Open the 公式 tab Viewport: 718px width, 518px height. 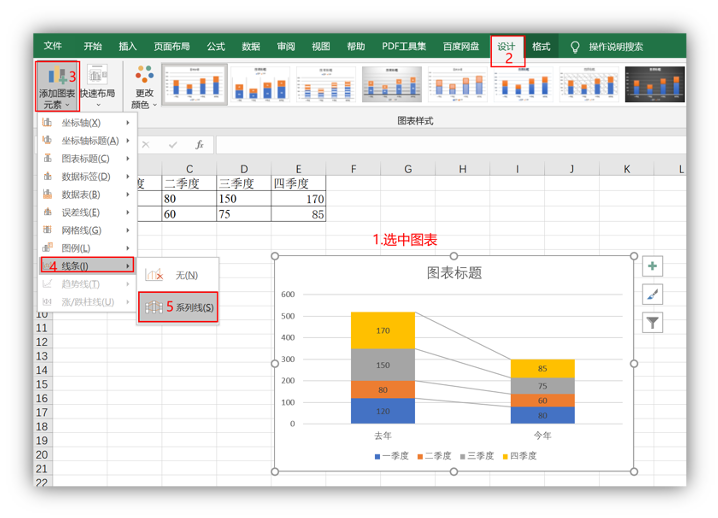tap(216, 46)
